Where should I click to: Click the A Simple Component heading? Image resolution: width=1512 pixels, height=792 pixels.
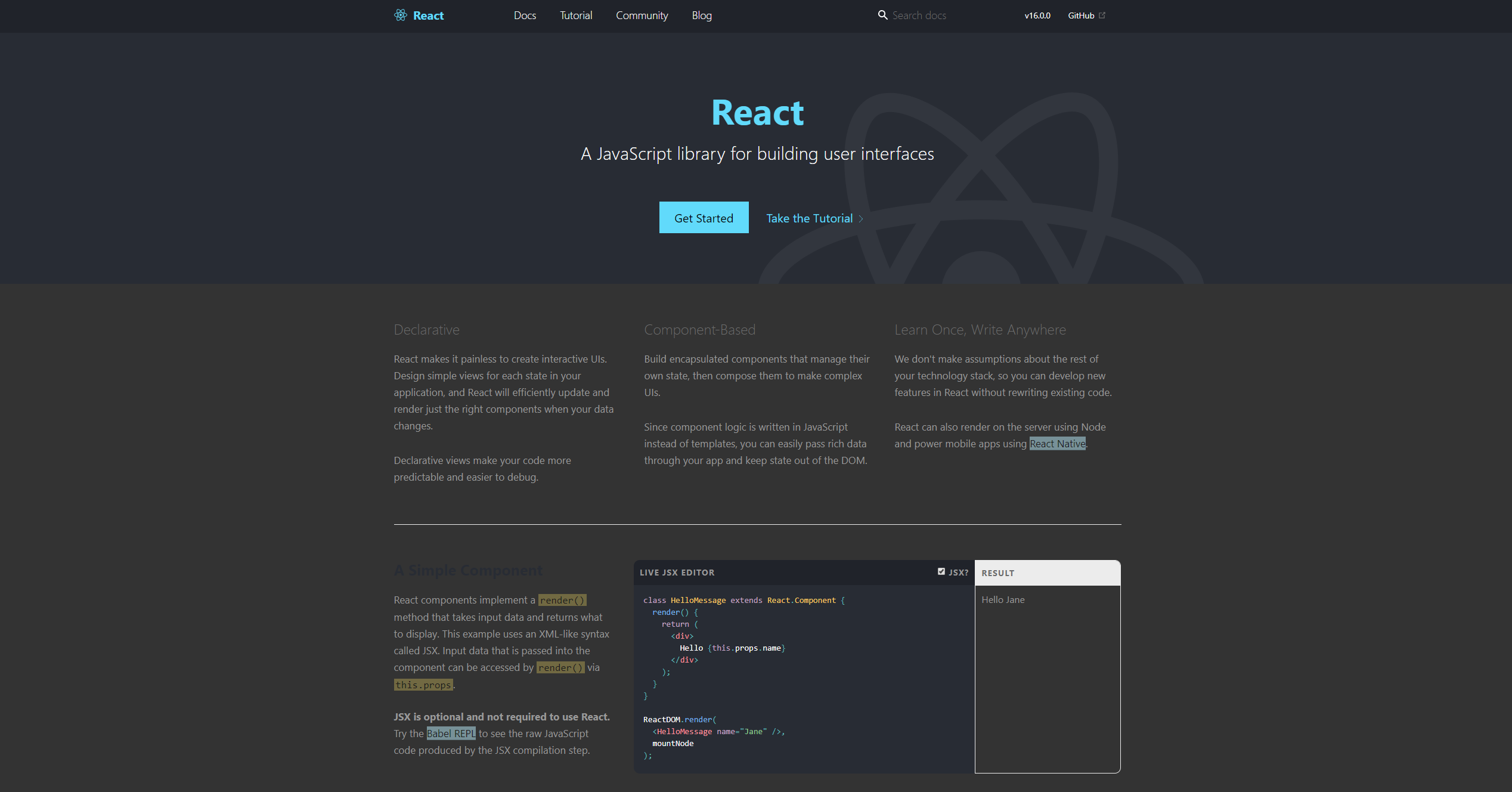tap(468, 570)
